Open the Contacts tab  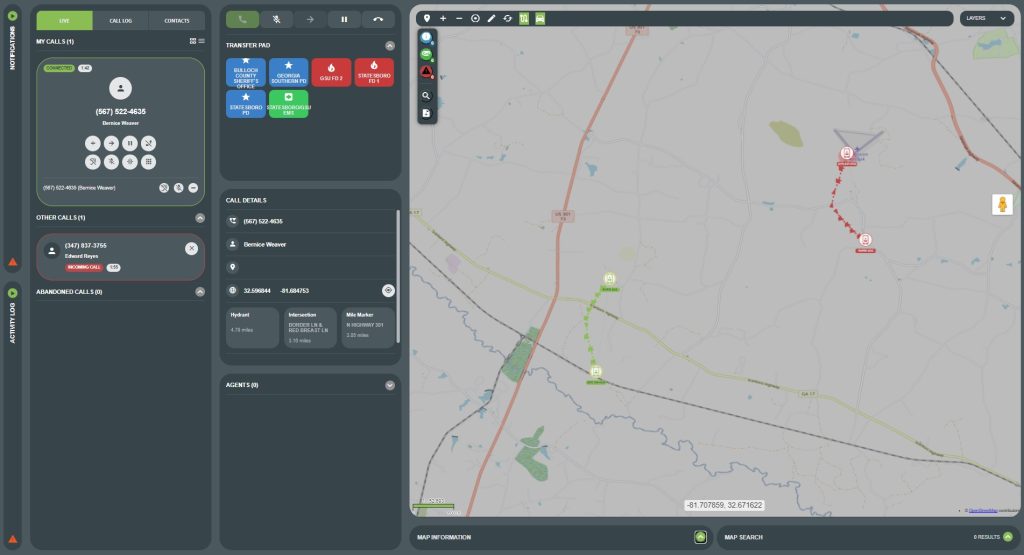[176, 21]
